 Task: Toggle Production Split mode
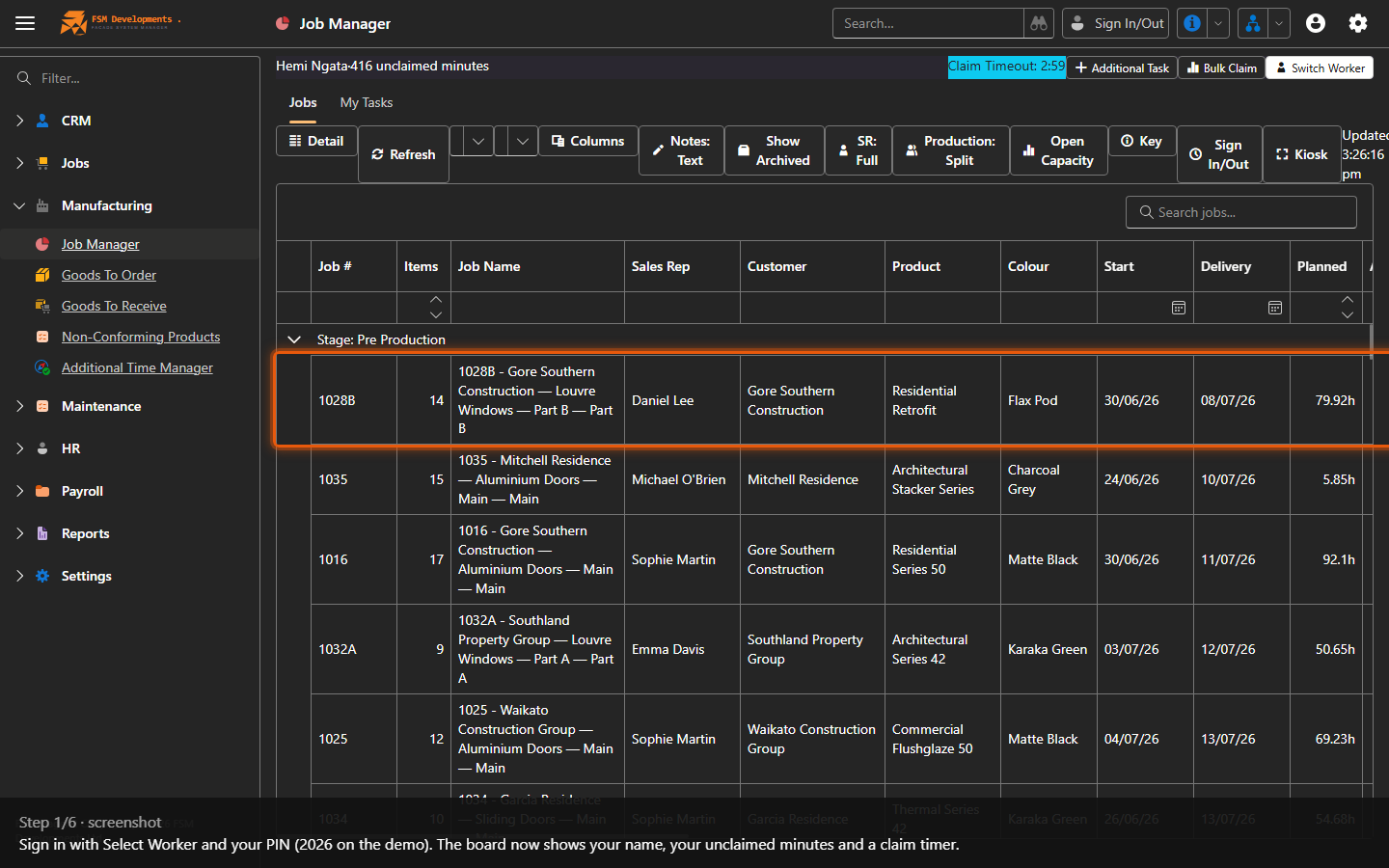(951, 150)
